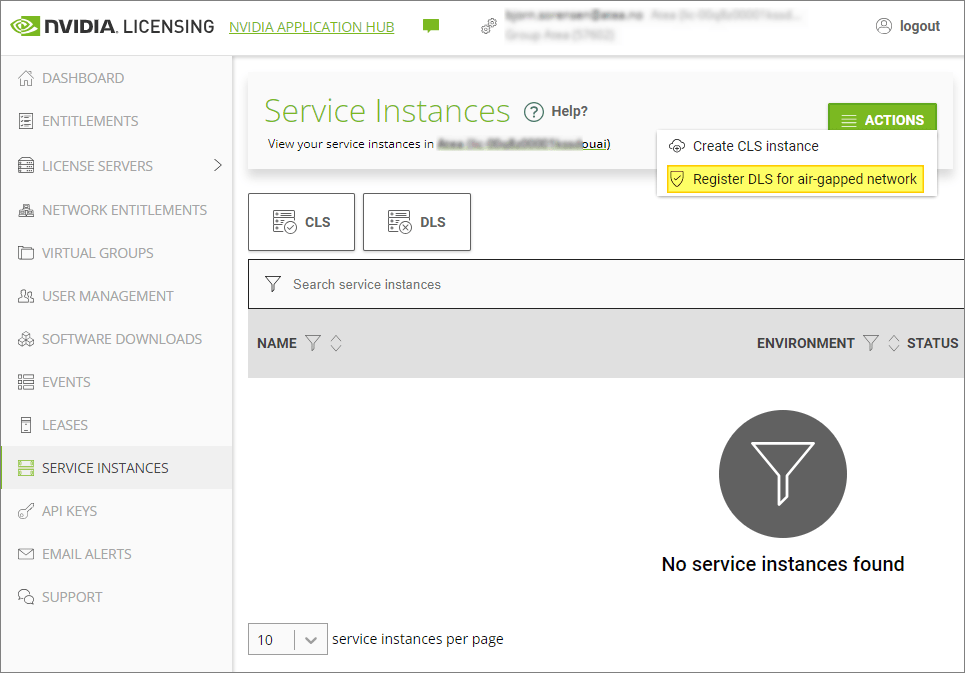Go to Entitlements in the sidebar
The width and height of the screenshot is (965, 673).
coord(90,121)
